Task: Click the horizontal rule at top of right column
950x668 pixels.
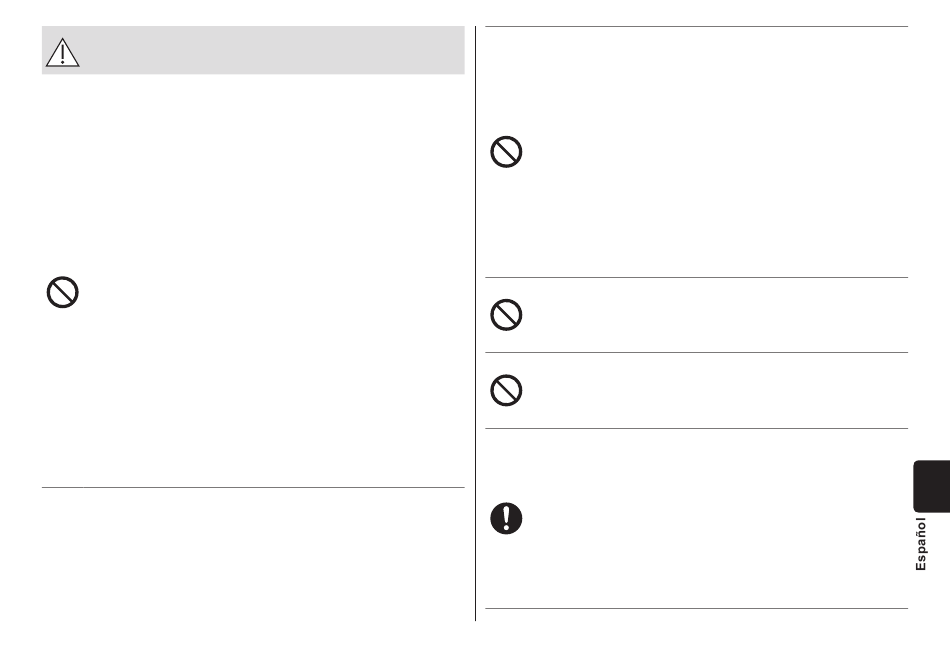Action: pyautogui.click(x=696, y=27)
